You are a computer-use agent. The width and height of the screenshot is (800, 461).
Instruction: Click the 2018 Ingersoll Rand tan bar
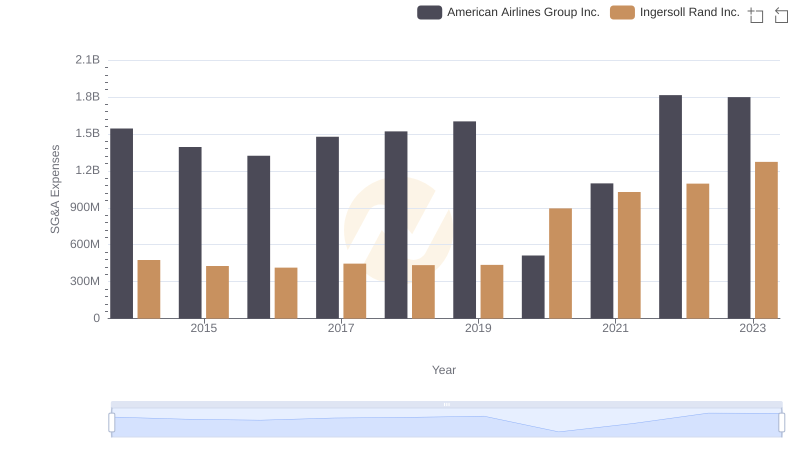423,292
